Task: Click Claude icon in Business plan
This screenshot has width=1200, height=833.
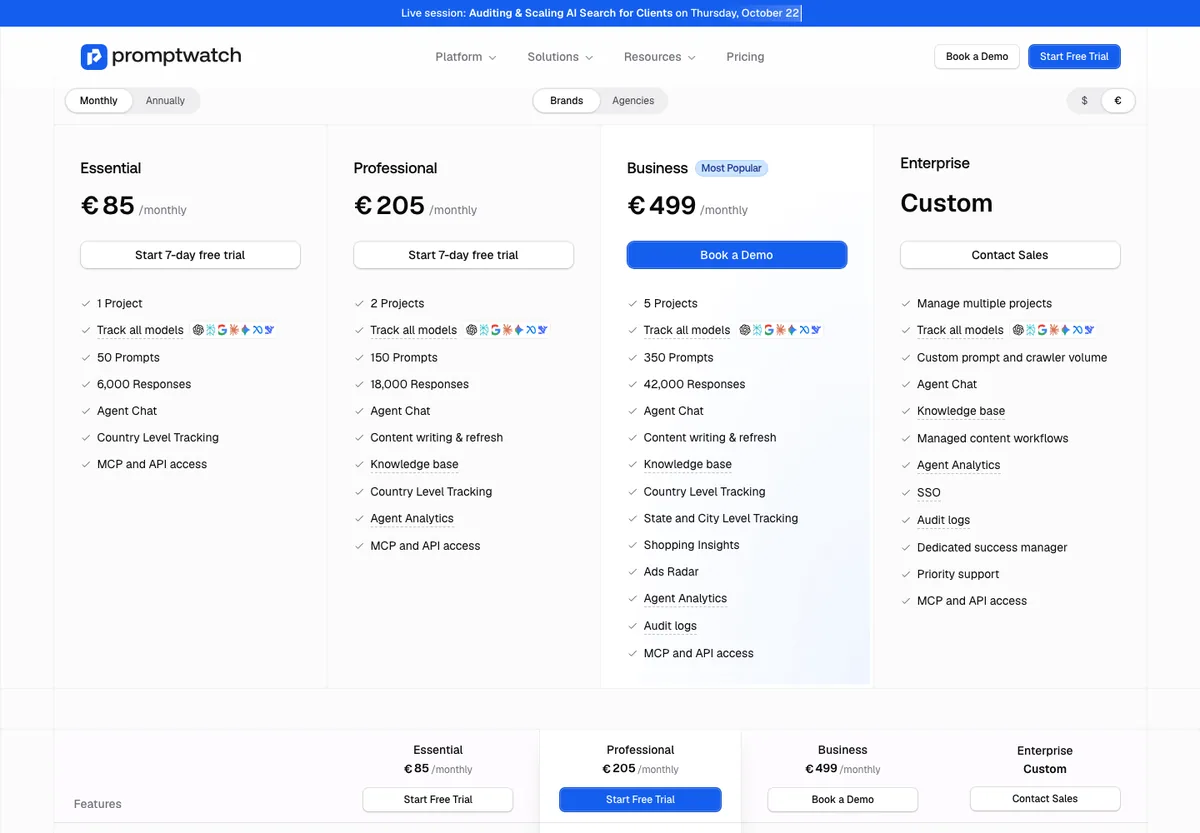Action: coord(781,330)
